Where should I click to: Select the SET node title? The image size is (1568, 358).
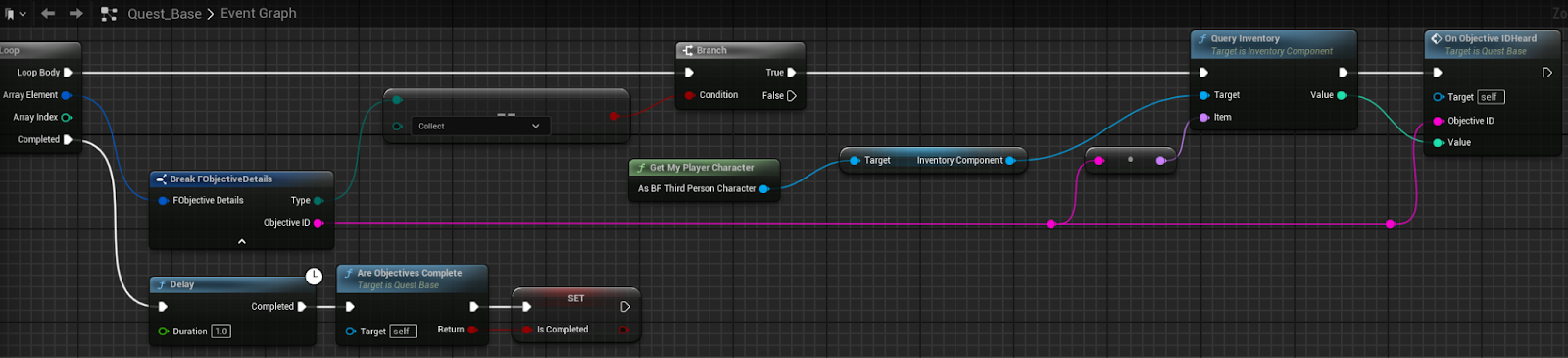pyautogui.click(x=576, y=298)
